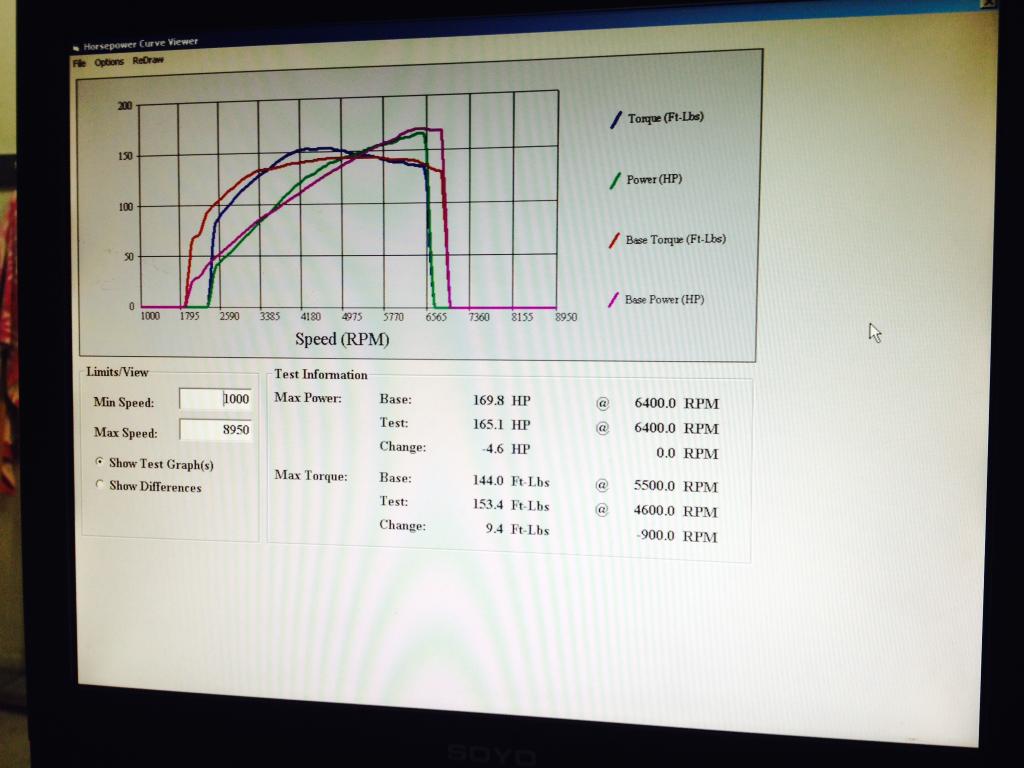1024x768 pixels.
Task: Click the Max Speed input field
Action: tap(215, 429)
